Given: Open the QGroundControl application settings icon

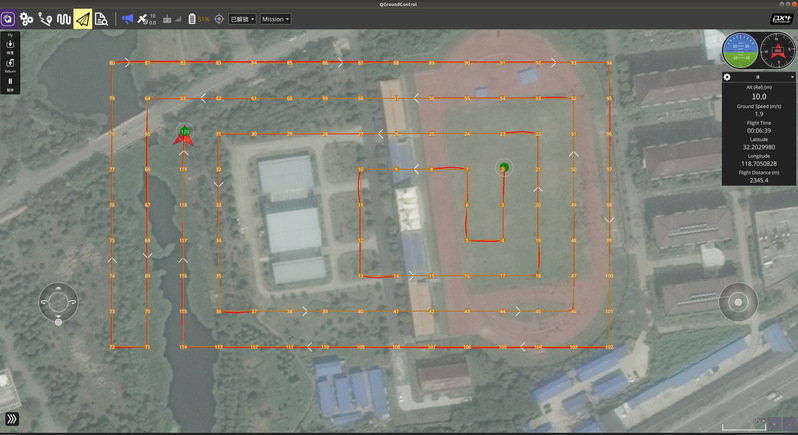Looking at the screenshot, I should point(9,18).
